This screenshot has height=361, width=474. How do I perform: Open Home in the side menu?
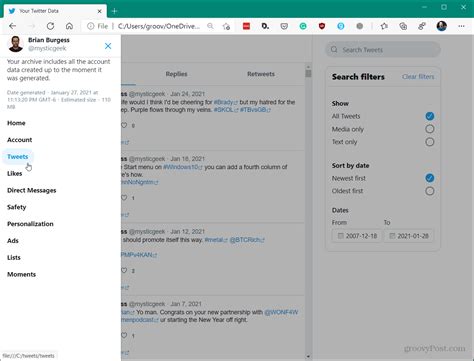click(16, 123)
